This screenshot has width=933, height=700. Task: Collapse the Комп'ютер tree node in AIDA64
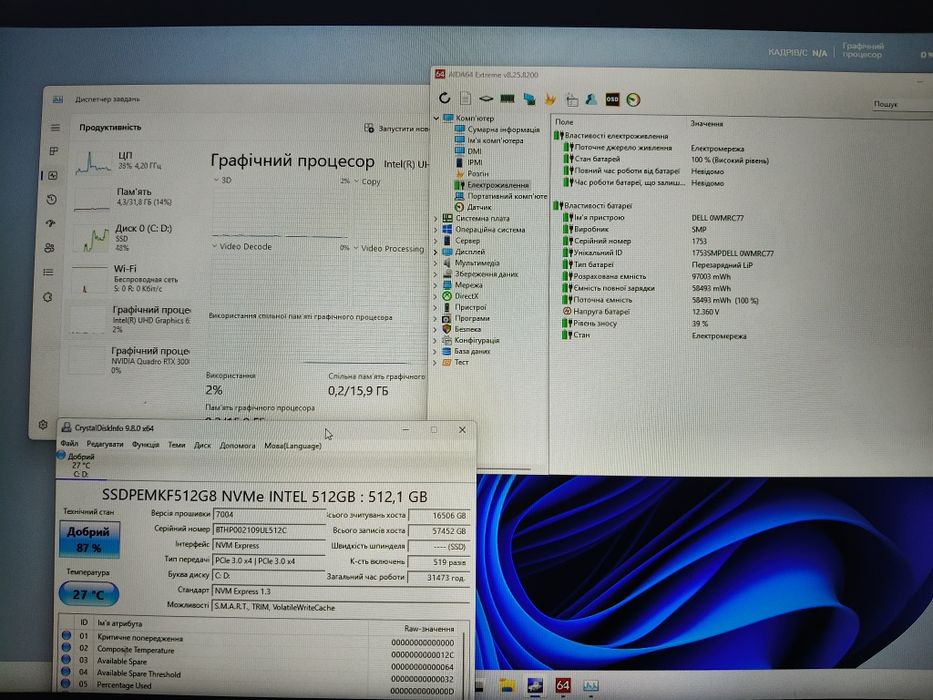(x=436, y=118)
